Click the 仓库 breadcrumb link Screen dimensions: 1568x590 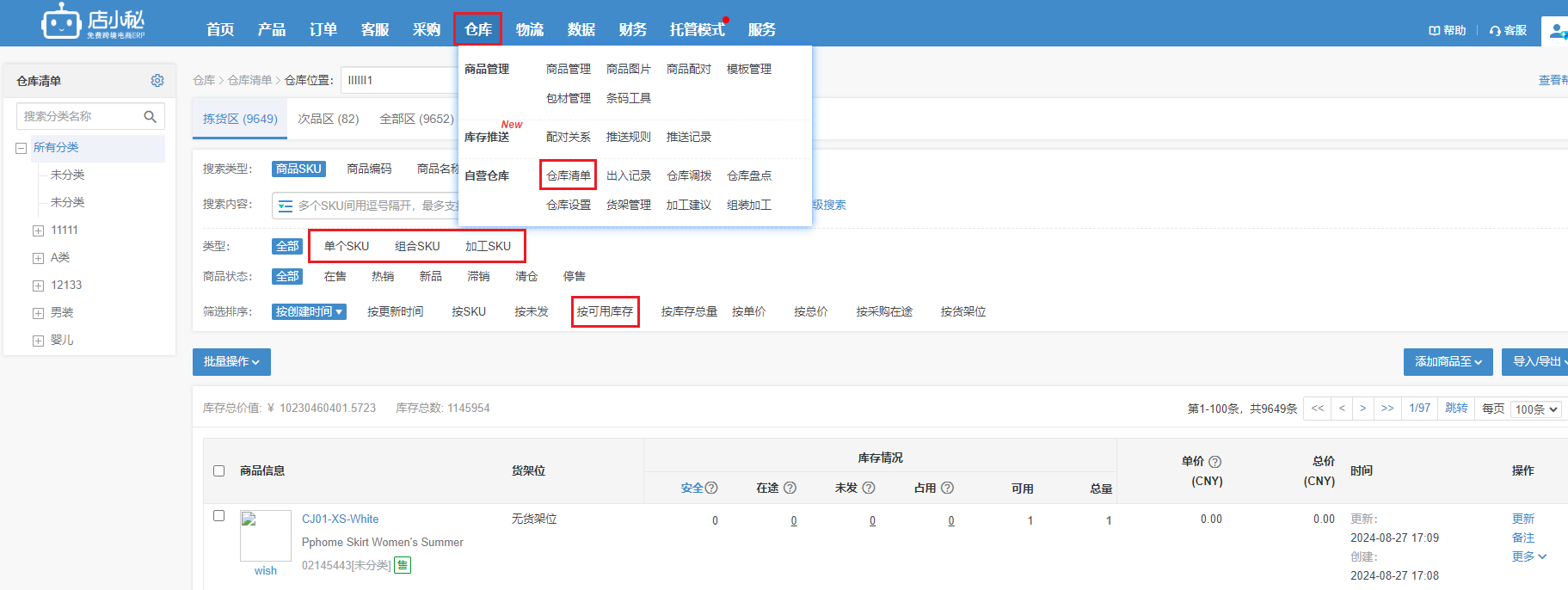tap(204, 80)
